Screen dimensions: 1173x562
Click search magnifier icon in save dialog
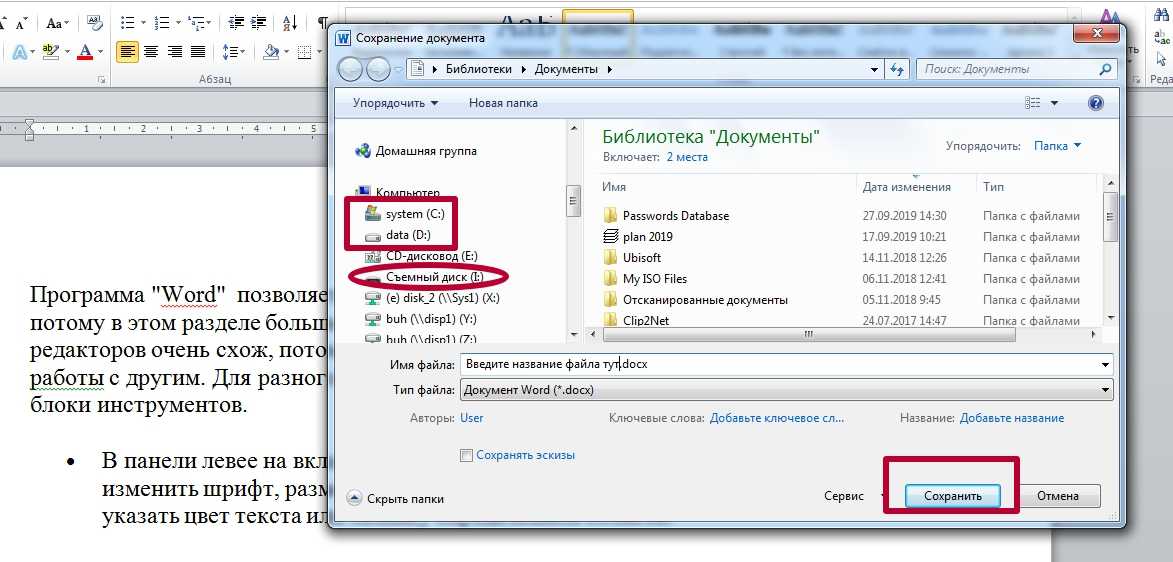1104,69
